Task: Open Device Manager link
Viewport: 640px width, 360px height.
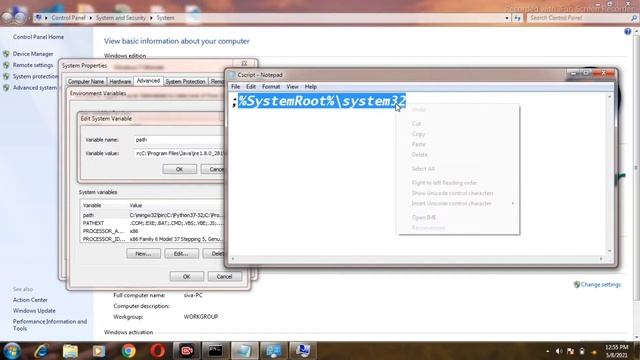Action: (33, 54)
